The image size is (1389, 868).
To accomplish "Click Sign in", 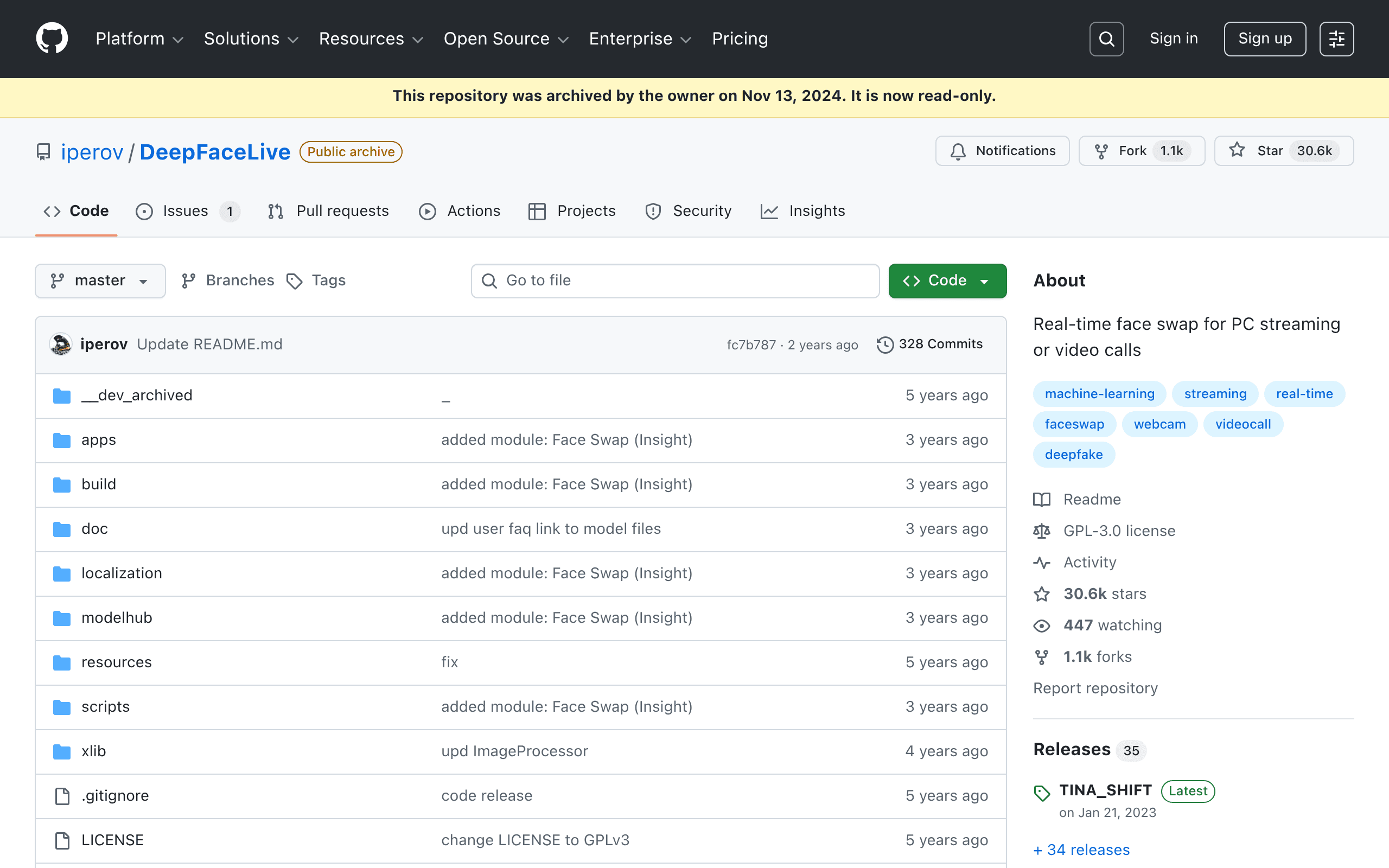I will tap(1174, 39).
